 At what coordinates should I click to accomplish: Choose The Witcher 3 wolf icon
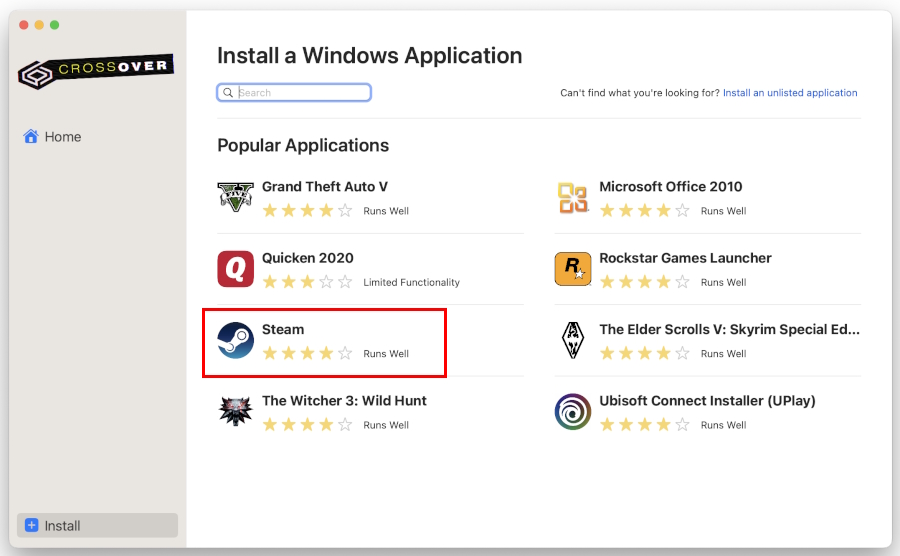[x=235, y=411]
